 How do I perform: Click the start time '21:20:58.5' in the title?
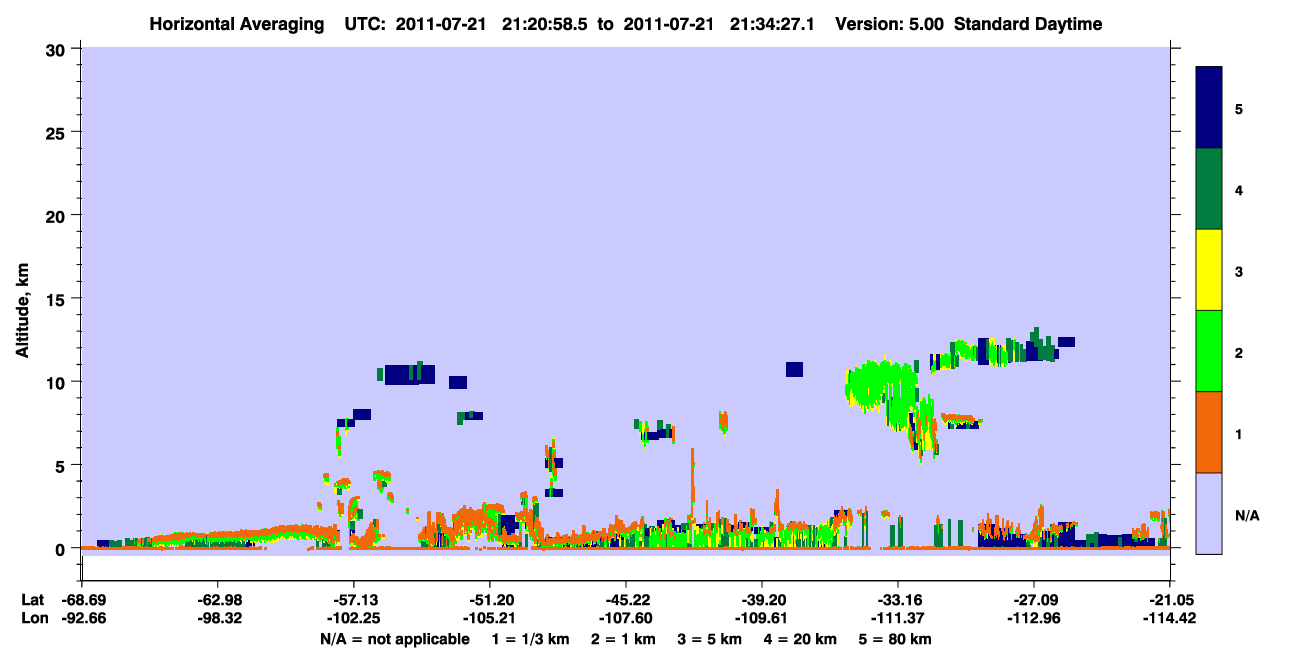pos(547,24)
